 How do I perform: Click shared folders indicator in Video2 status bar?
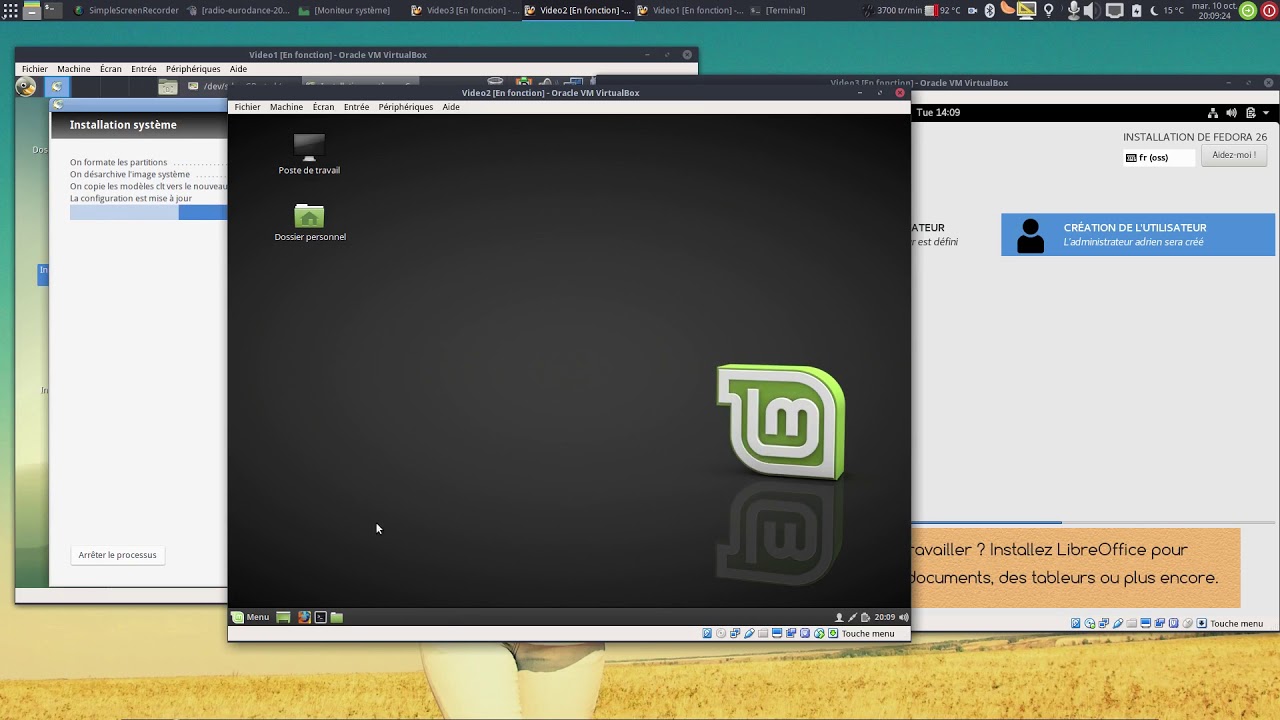tap(763, 633)
